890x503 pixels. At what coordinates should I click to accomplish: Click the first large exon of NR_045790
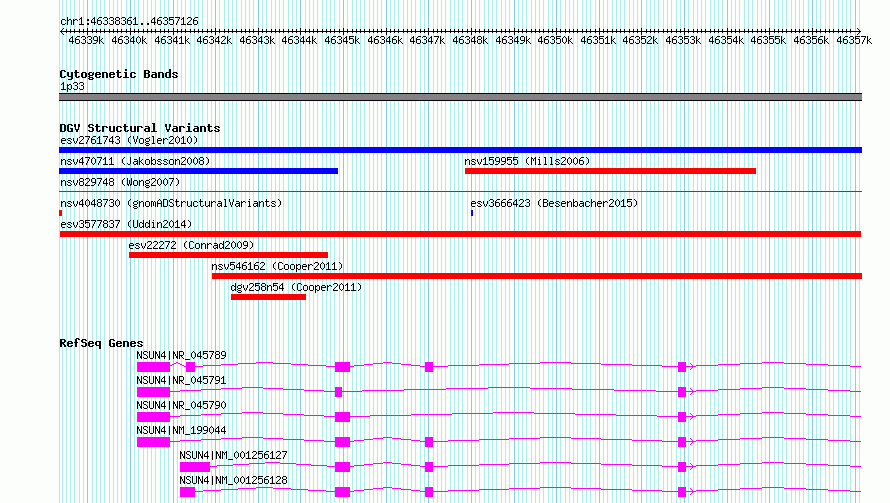pos(153,417)
